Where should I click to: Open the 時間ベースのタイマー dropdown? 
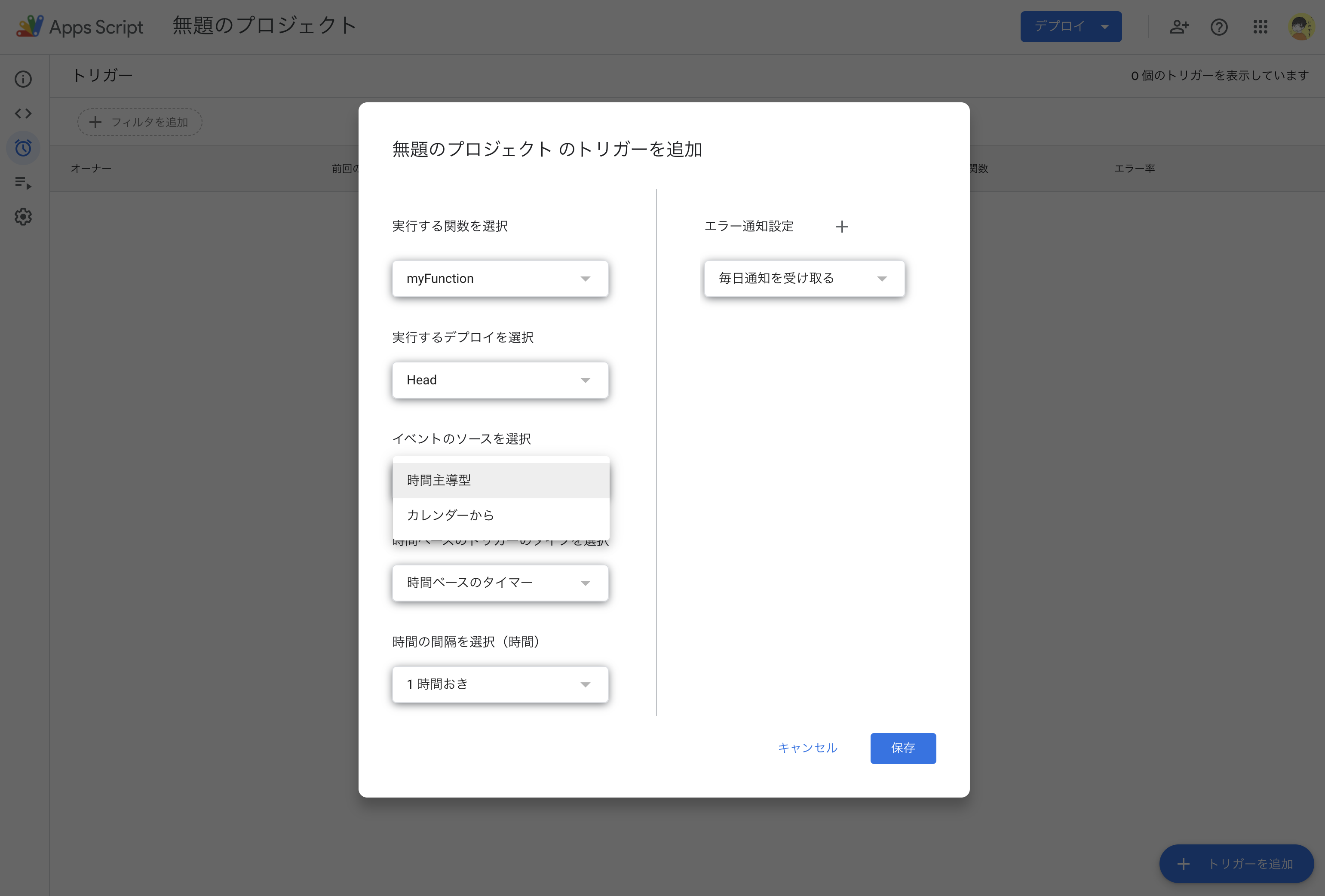[x=500, y=583]
